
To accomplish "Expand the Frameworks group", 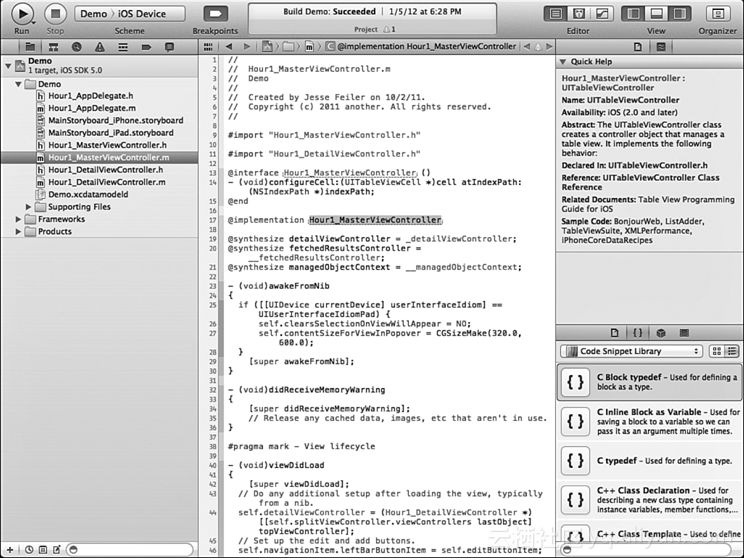I will (18, 219).
